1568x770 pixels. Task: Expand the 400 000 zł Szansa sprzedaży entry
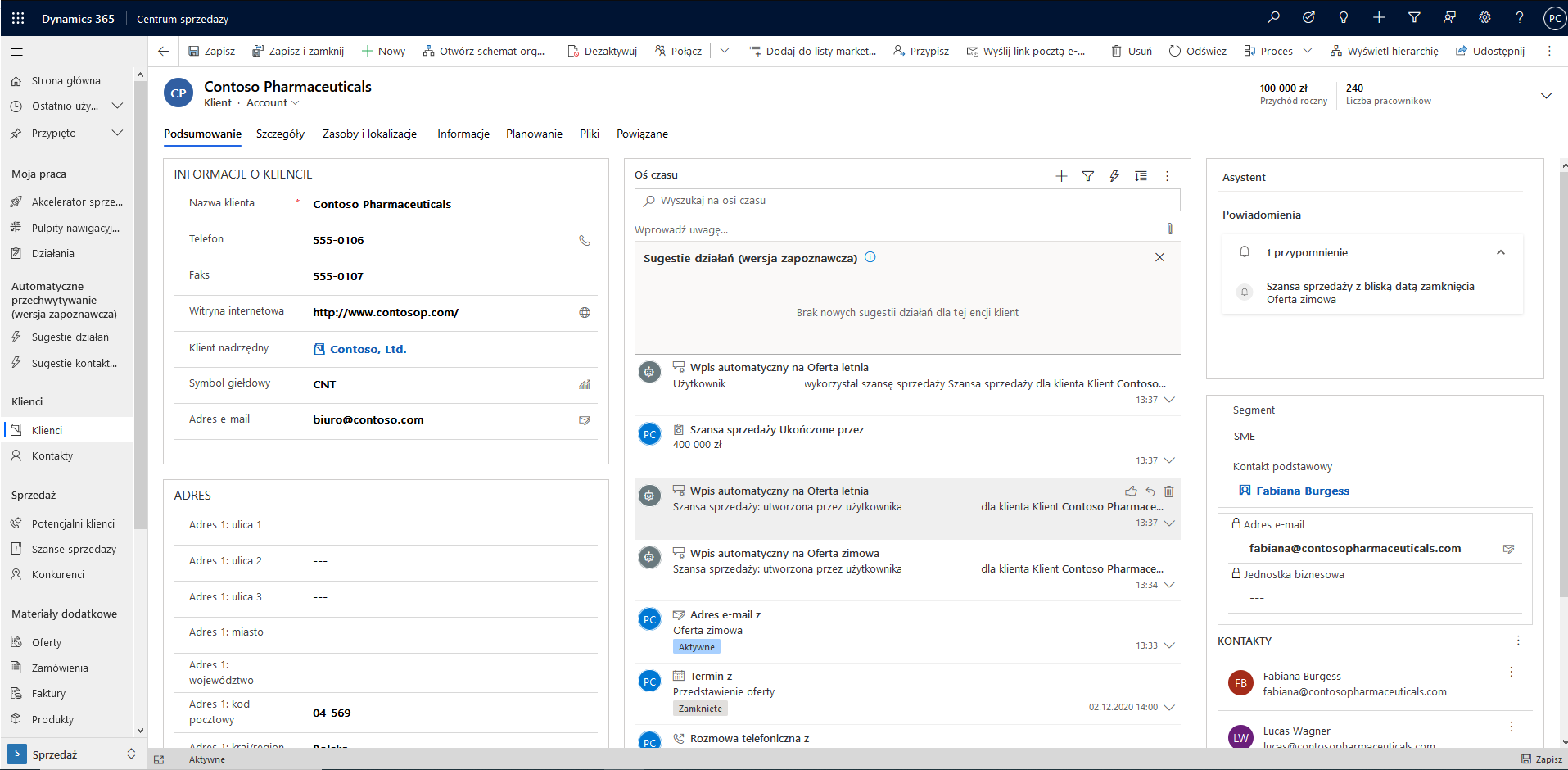click(1169, 460)
